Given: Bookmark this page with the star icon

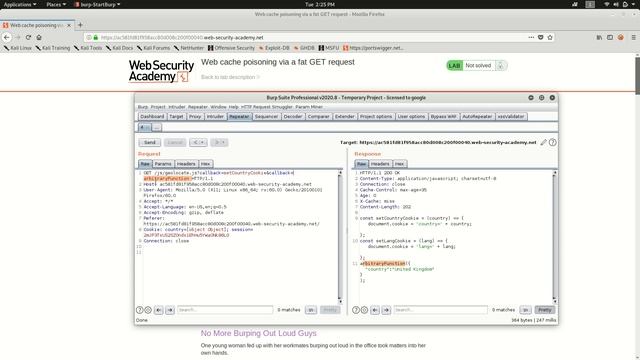Looking at the screenshot, I should (x=550, y=37).
